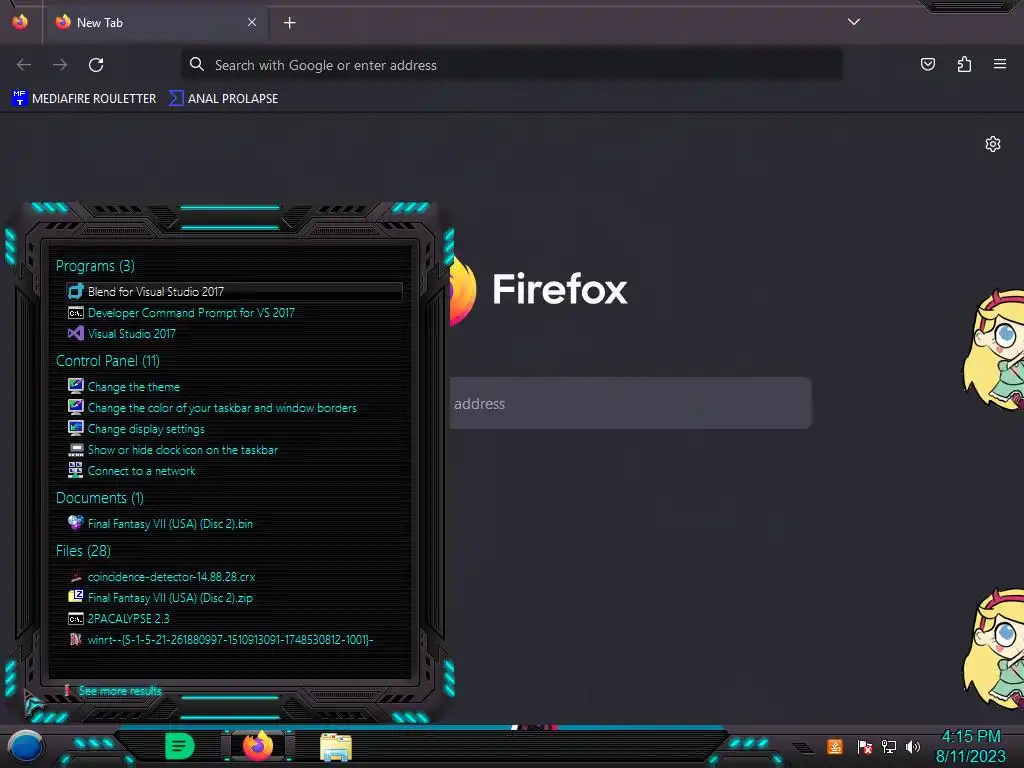The height and width of the screenshot is (768, 1024).
Task: Click the taskbar clock setting icon in results
Action: point(76,449)
